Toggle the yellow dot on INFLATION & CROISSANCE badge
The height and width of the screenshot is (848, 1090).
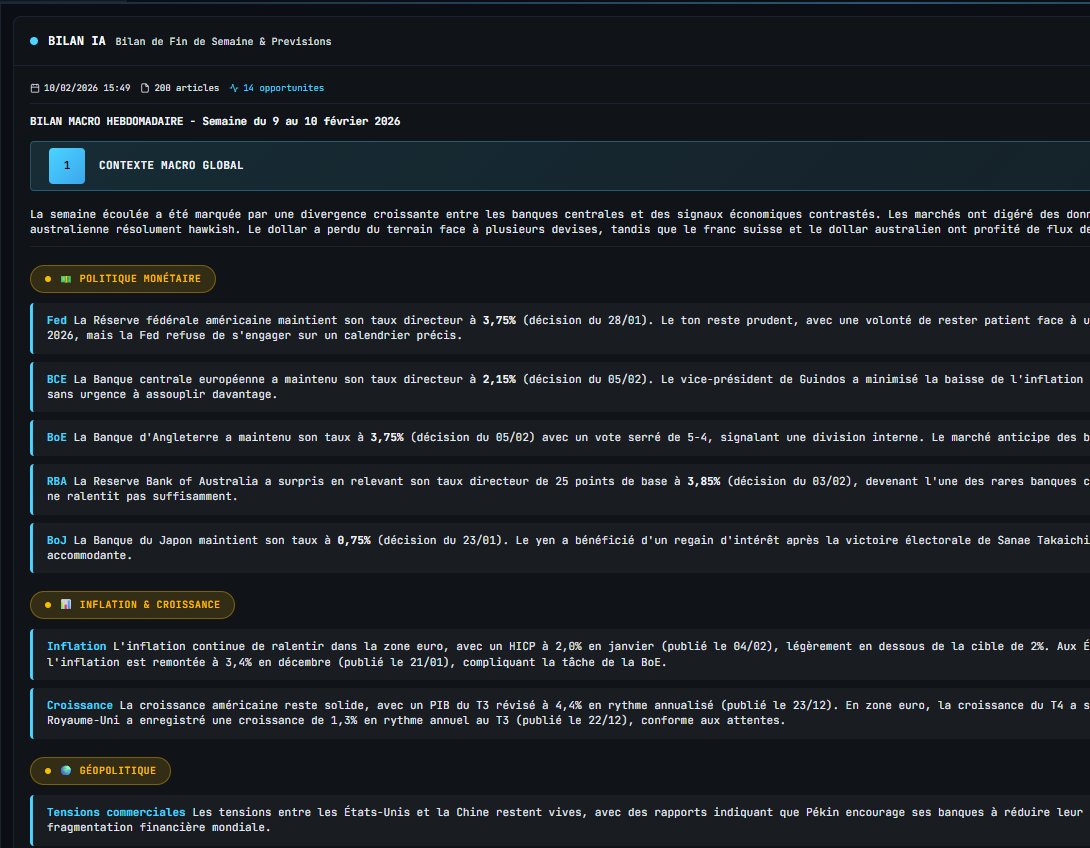[47, 605]
